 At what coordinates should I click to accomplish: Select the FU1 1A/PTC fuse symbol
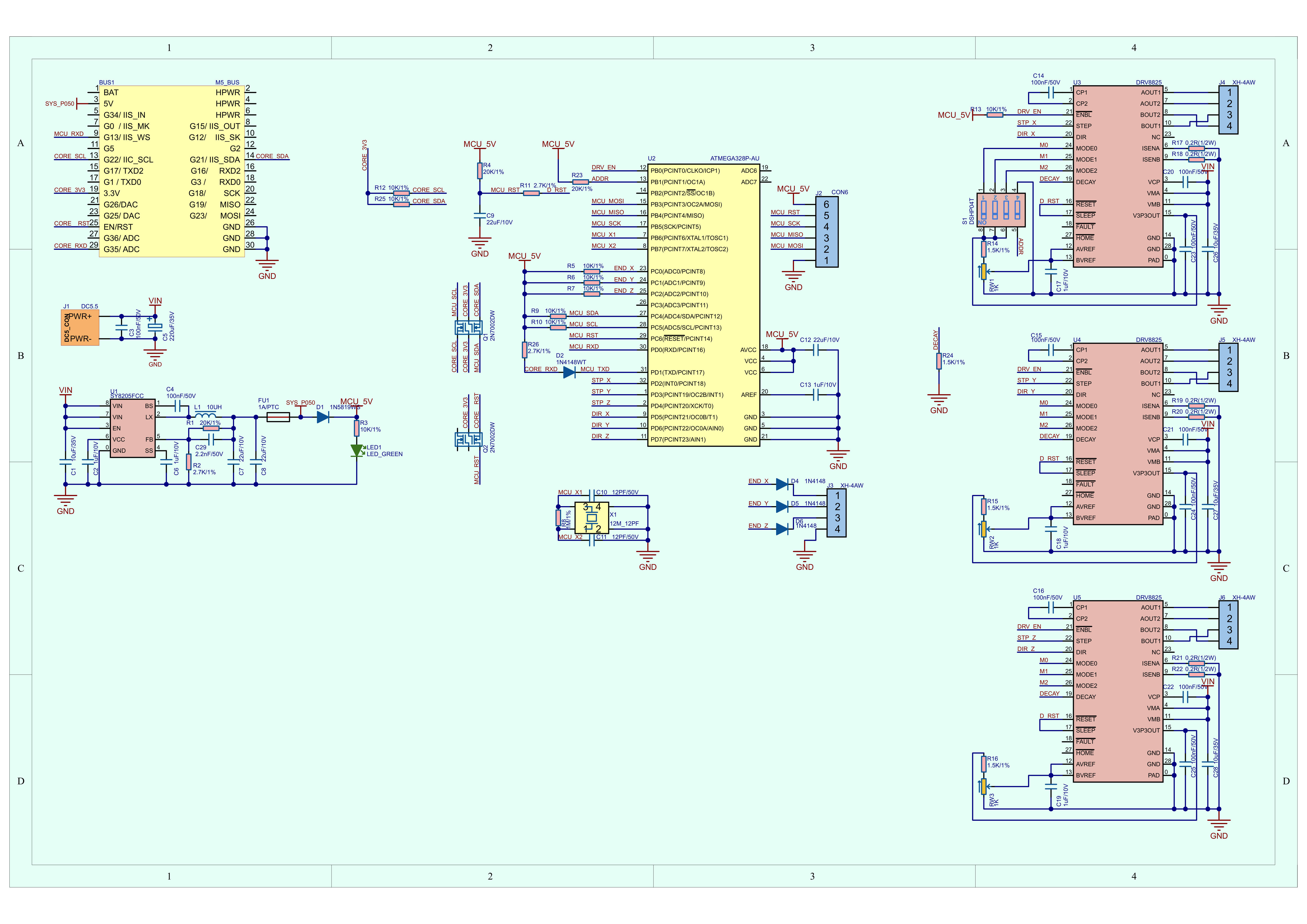(278, 417)
